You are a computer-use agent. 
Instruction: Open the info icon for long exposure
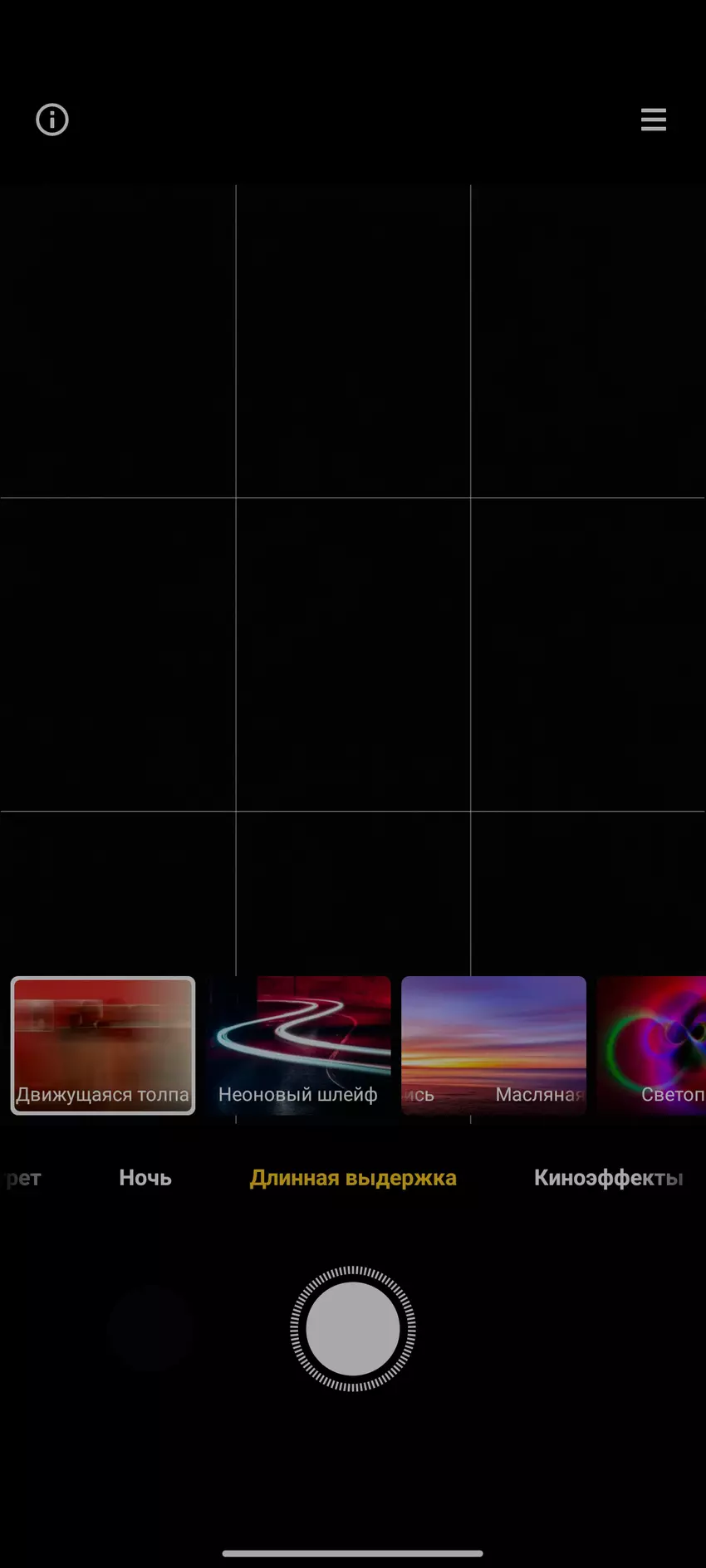coord(51,120)
